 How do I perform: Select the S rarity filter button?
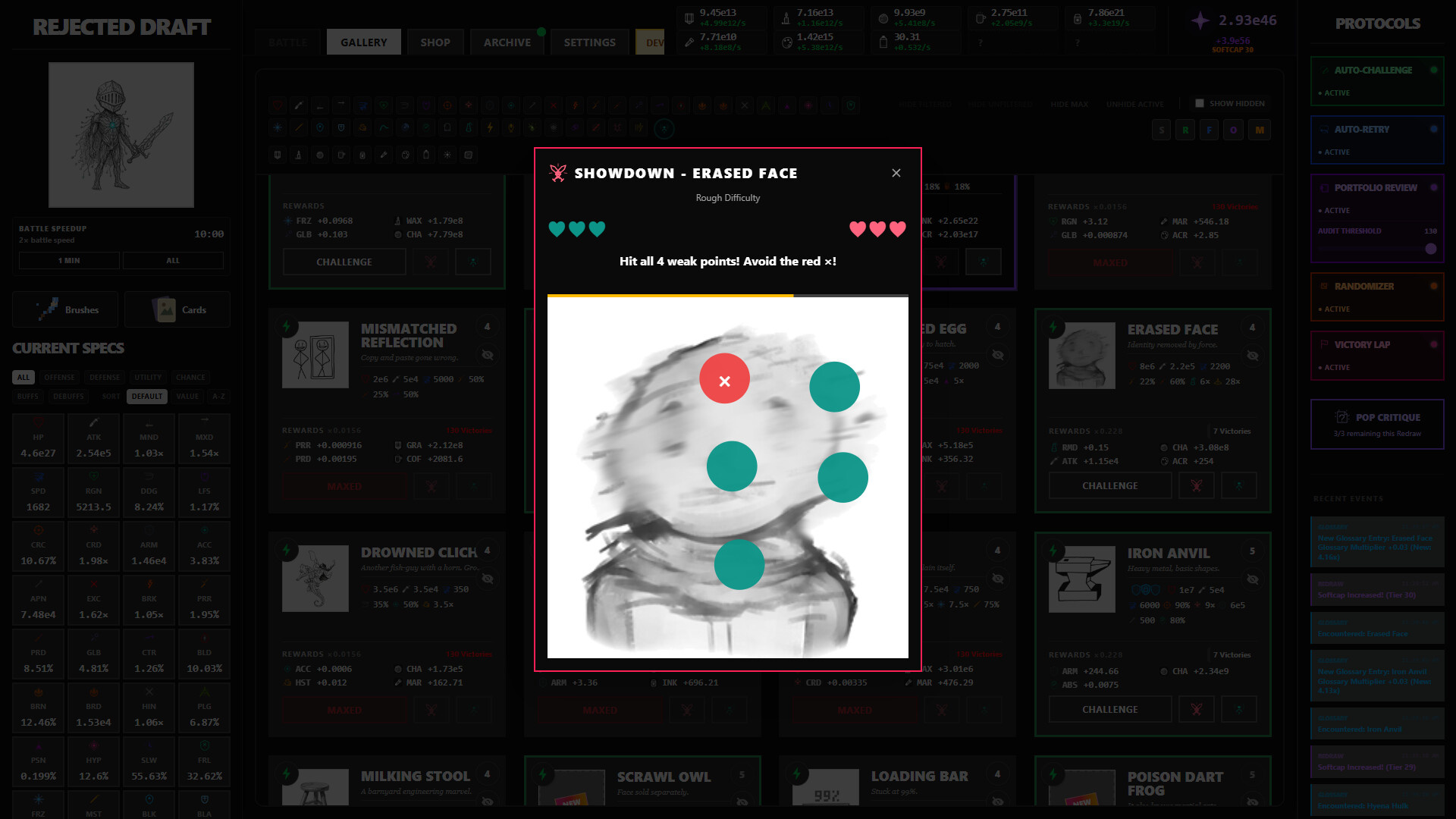tap(1161, 130)
